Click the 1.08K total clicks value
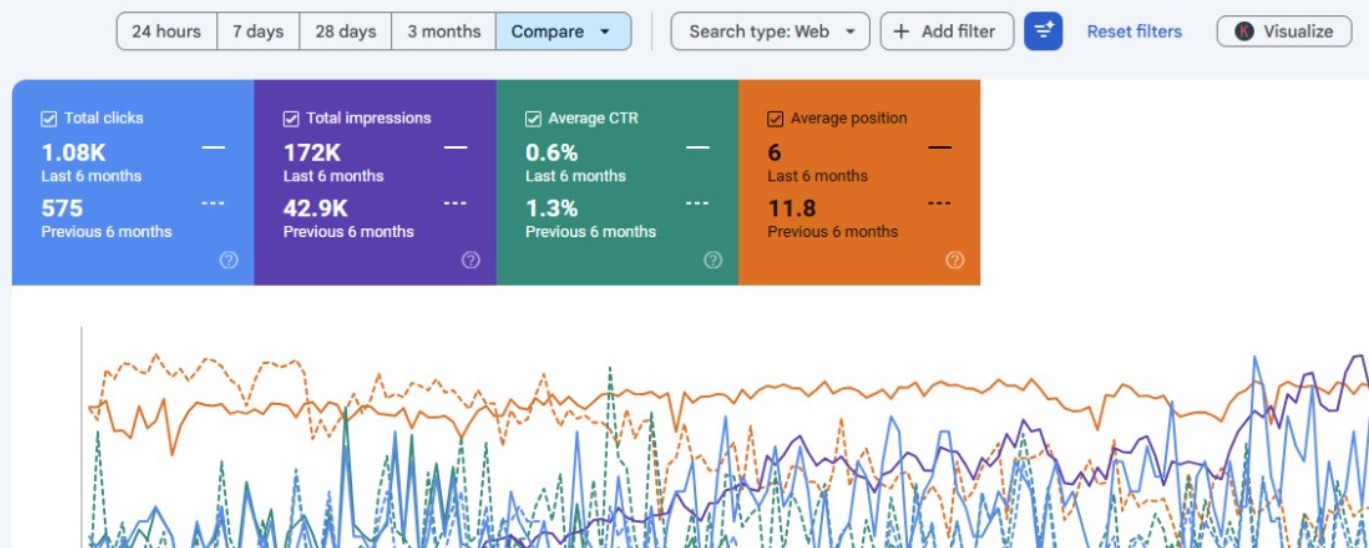The height and width of the screenshot is (548, 1369). pos(73,153)
